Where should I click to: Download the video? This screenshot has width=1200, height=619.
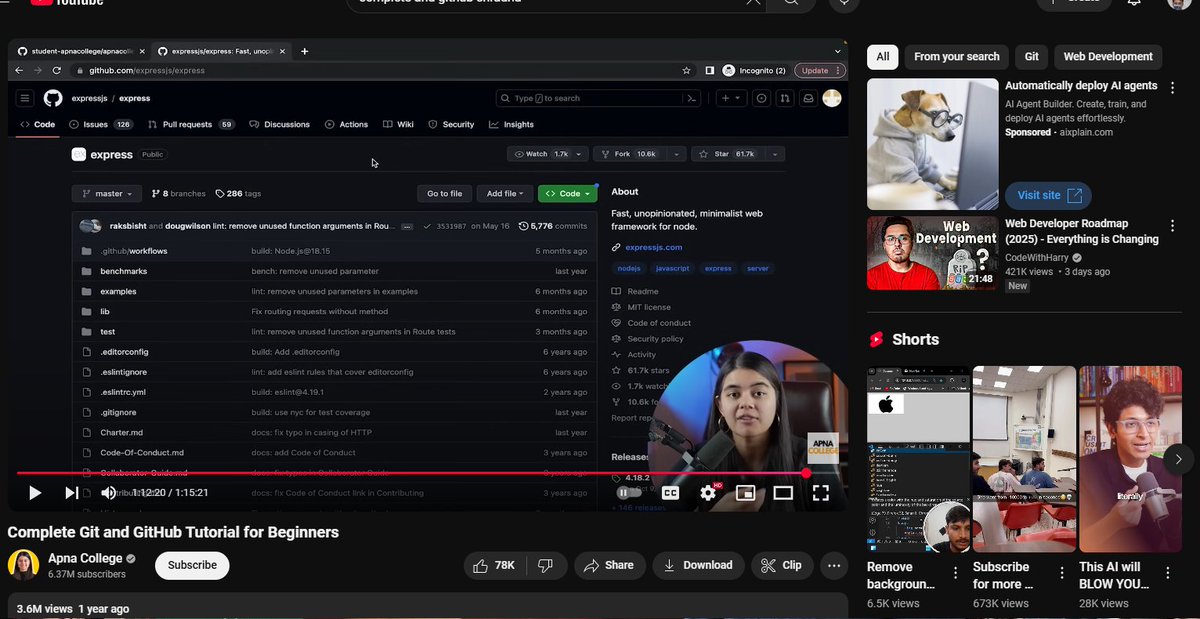click(x=698, y=565)
